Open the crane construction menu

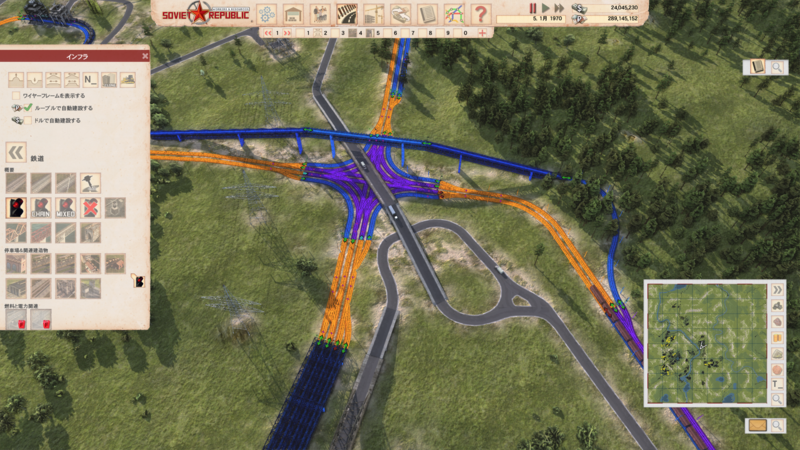374,13
